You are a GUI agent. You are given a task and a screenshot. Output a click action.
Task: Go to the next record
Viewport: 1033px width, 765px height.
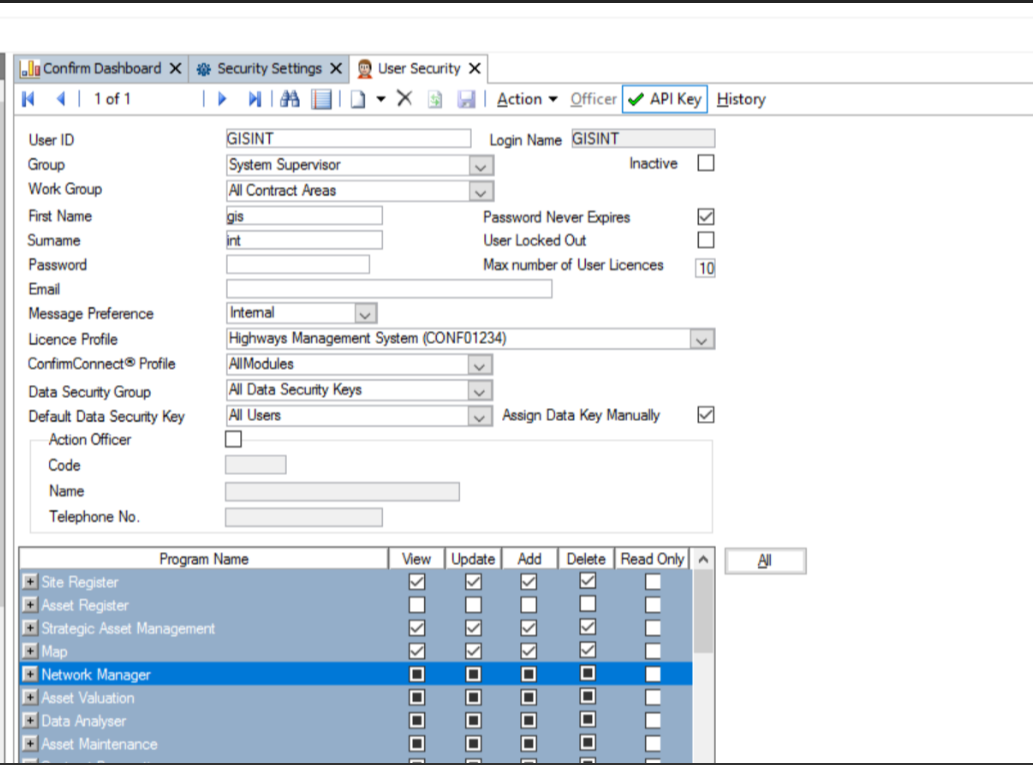pos(222,99)
